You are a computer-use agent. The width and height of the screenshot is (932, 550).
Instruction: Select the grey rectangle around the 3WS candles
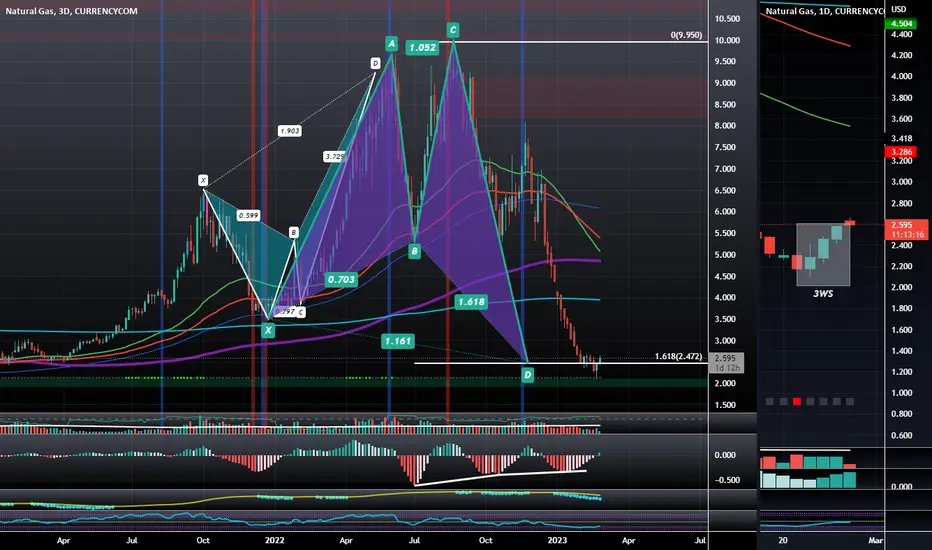coord(823,254)
